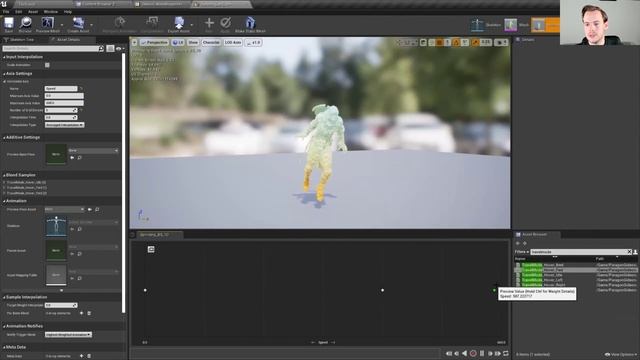Open the Asset menu
Viewport: 640px width, 360px height.
pos(33,12)
